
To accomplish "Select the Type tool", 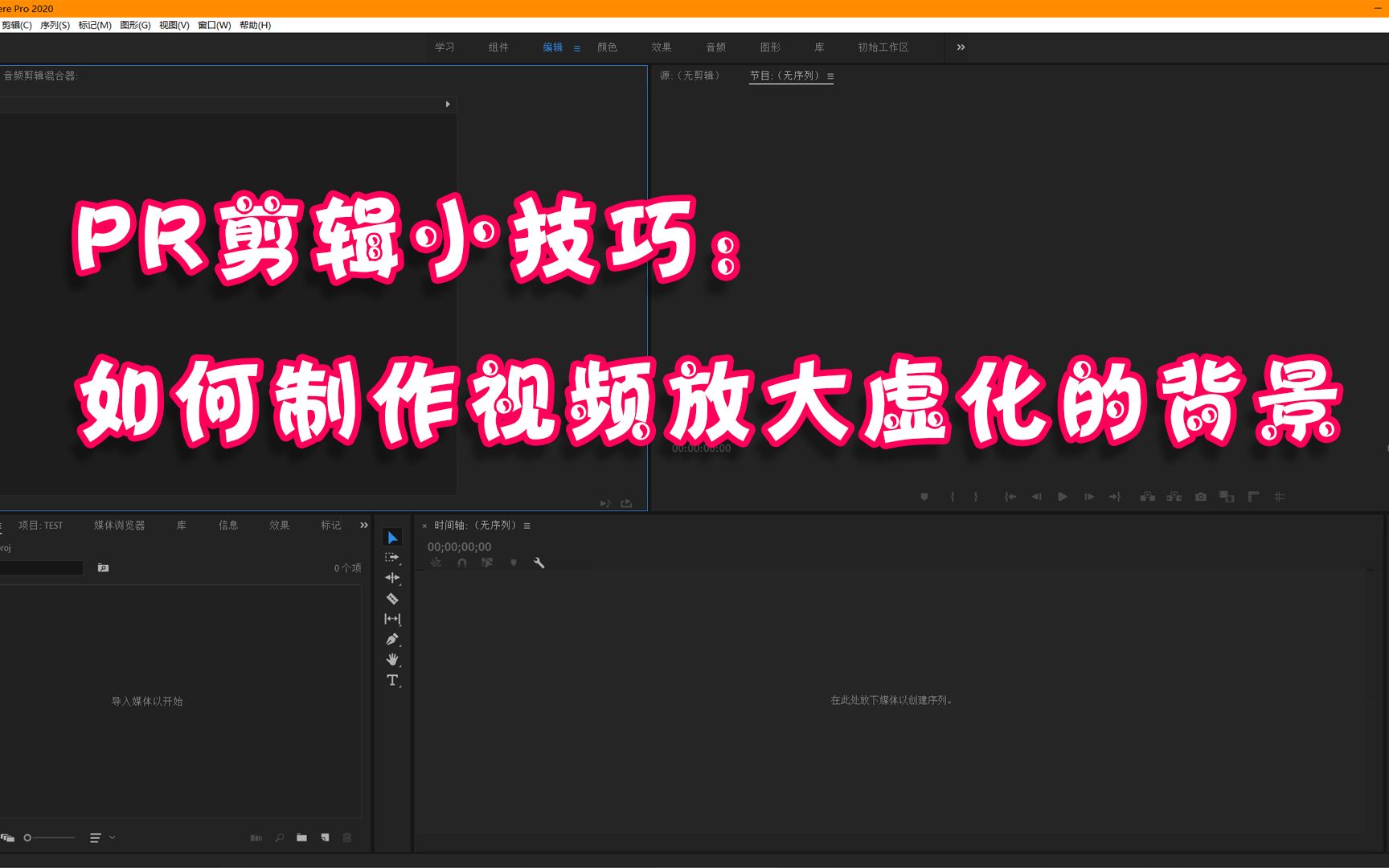I will click(392, 680).
